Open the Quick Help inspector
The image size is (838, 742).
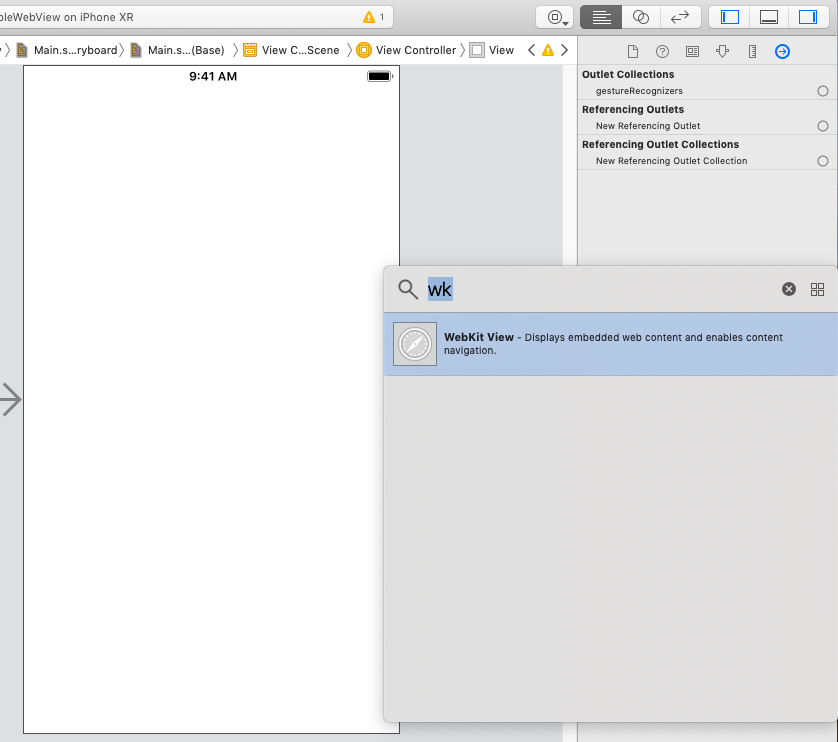click(x=662, y=51)
